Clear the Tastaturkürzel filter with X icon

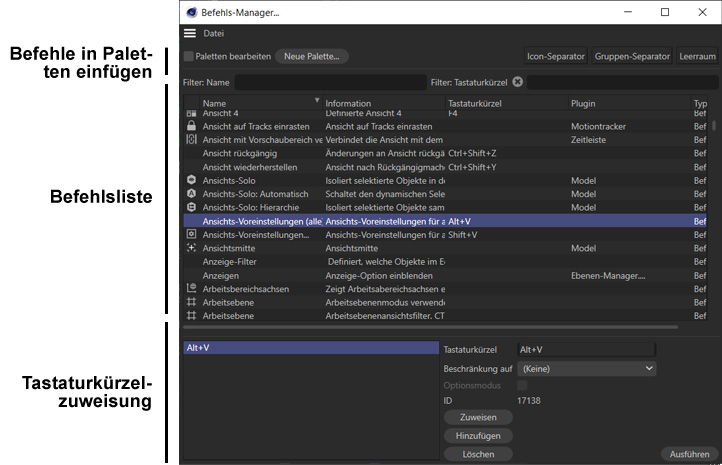(x=517, y=82)
